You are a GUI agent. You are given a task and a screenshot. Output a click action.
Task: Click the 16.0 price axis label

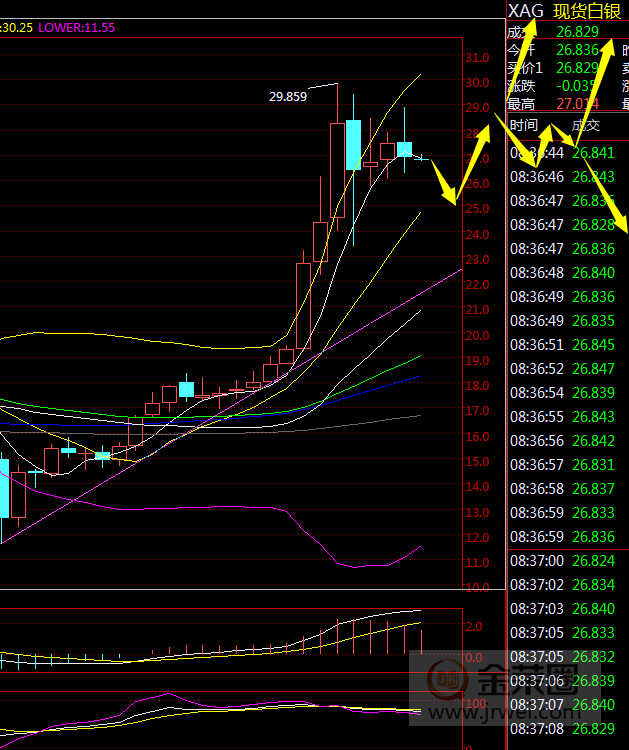click(x=477, y=436)
